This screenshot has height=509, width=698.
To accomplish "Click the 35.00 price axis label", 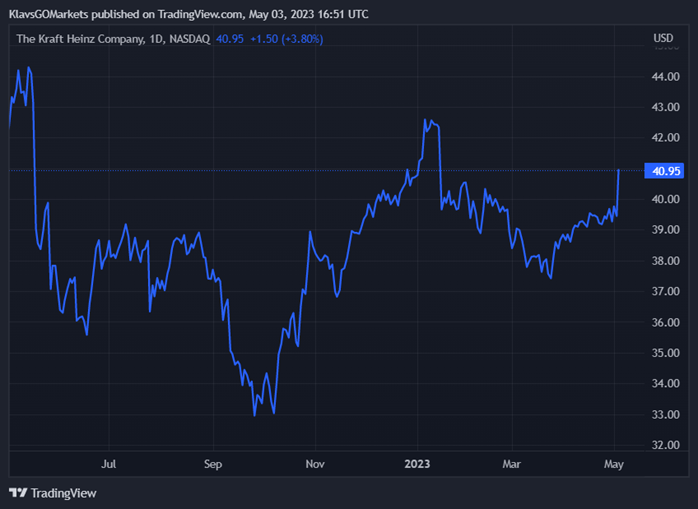I will tap(666, 353).
